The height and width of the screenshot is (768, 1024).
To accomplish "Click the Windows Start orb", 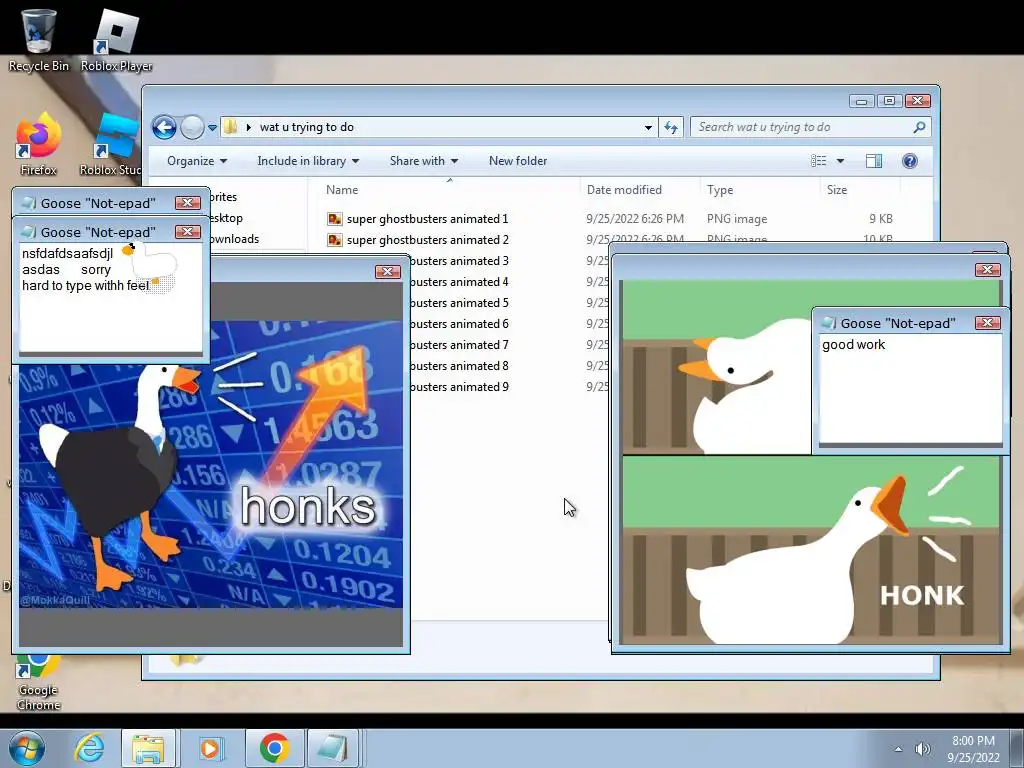I will (x=27, y=748).
